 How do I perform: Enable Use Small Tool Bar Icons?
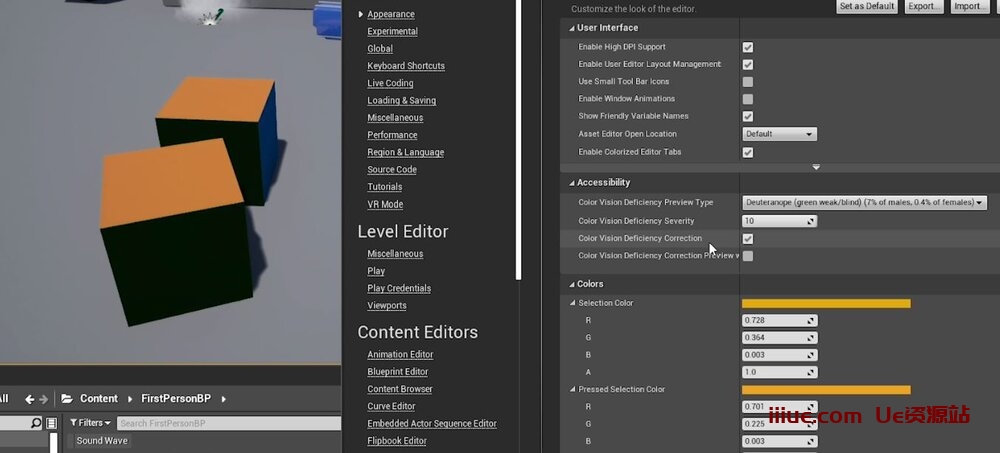(748, 82)
